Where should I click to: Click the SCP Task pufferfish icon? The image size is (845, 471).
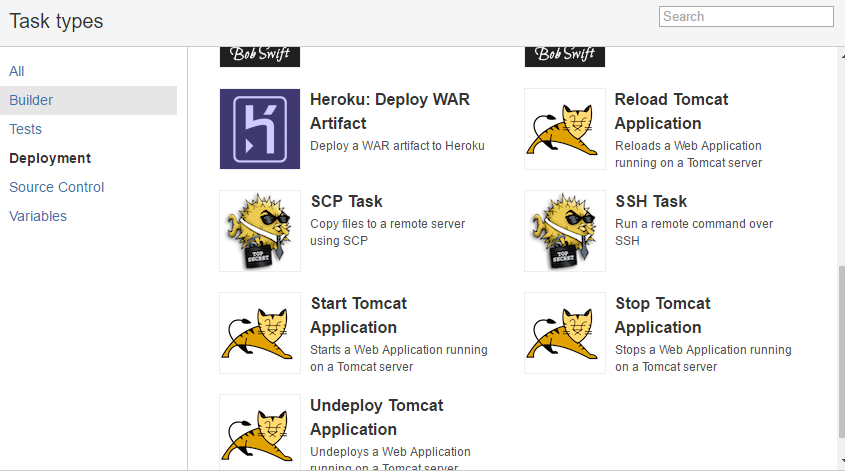coord(260,231)
